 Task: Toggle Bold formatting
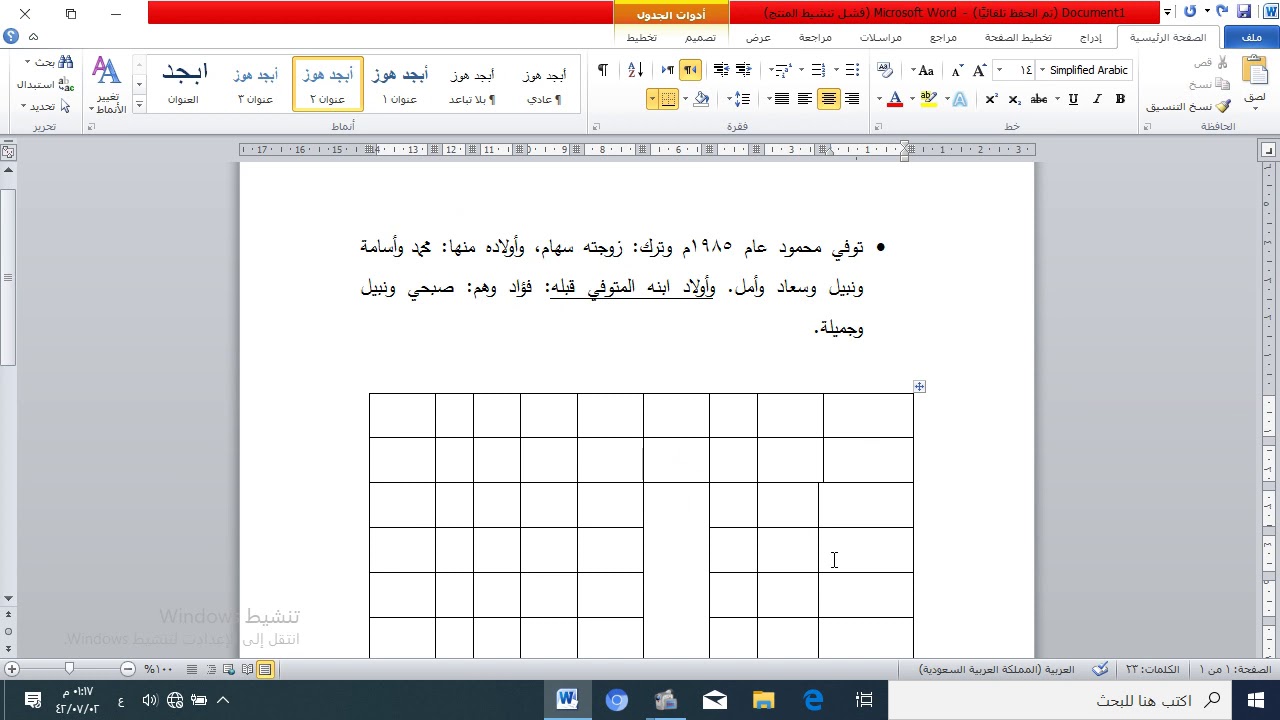click(1120, 99)
